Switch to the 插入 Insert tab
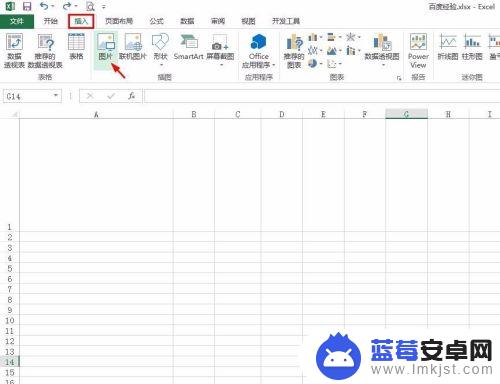This screenshot has width=500, height=384. 81,21
